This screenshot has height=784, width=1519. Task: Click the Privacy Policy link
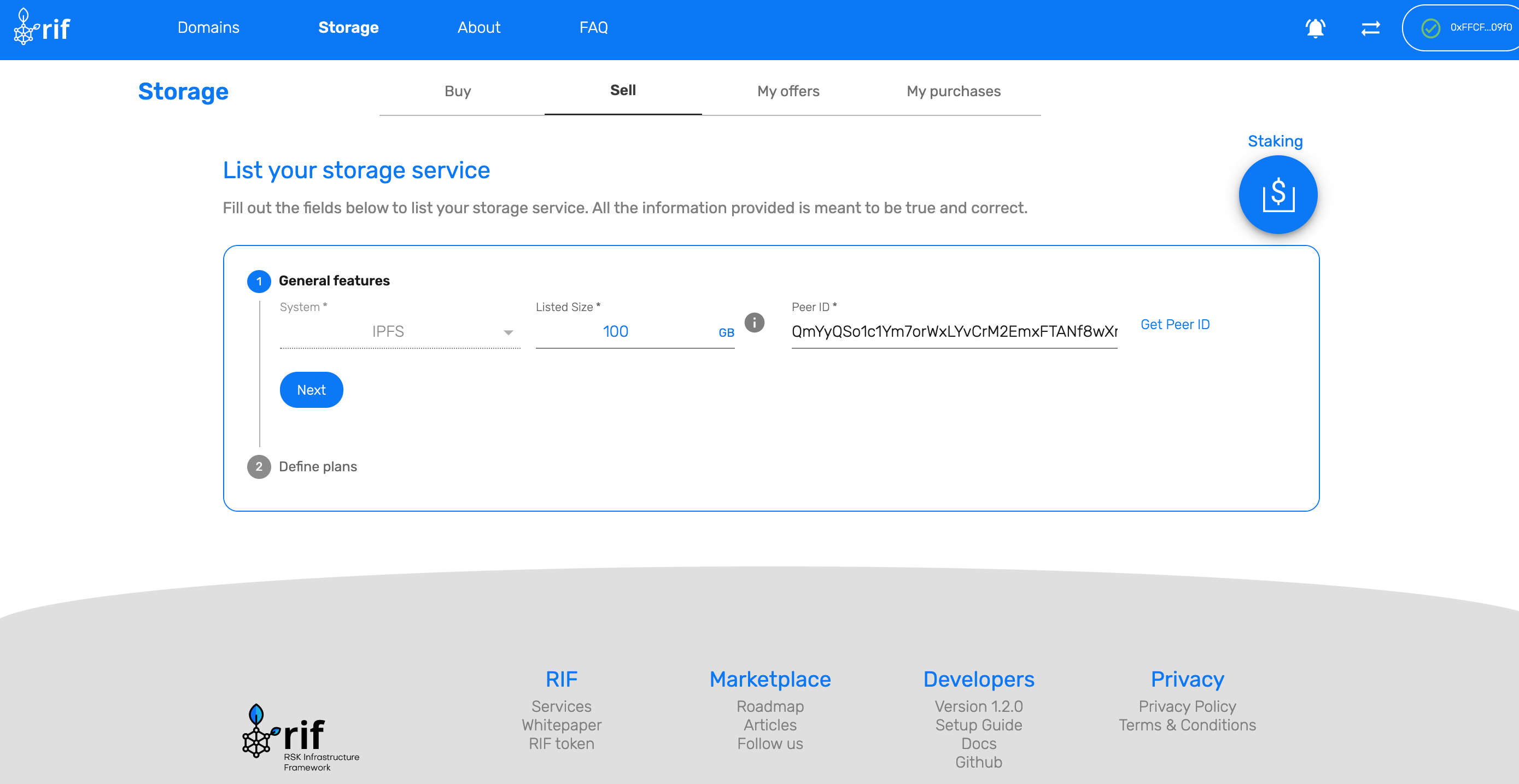[1188, 707]
